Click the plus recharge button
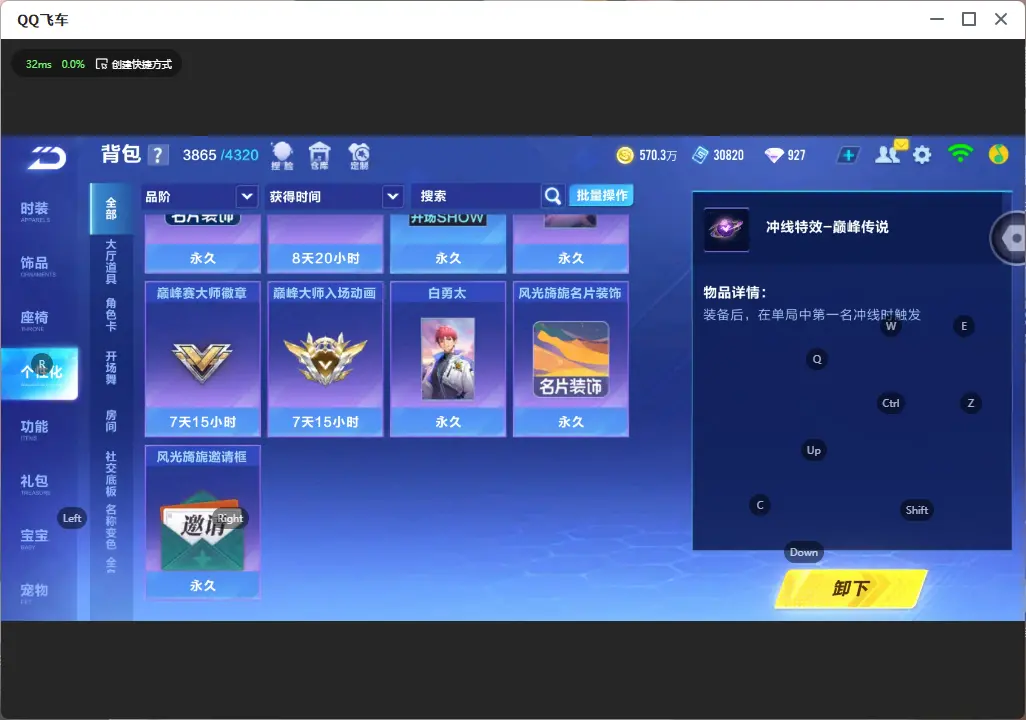The width and height of the screenshot is (1026, 720). point(848,155)
